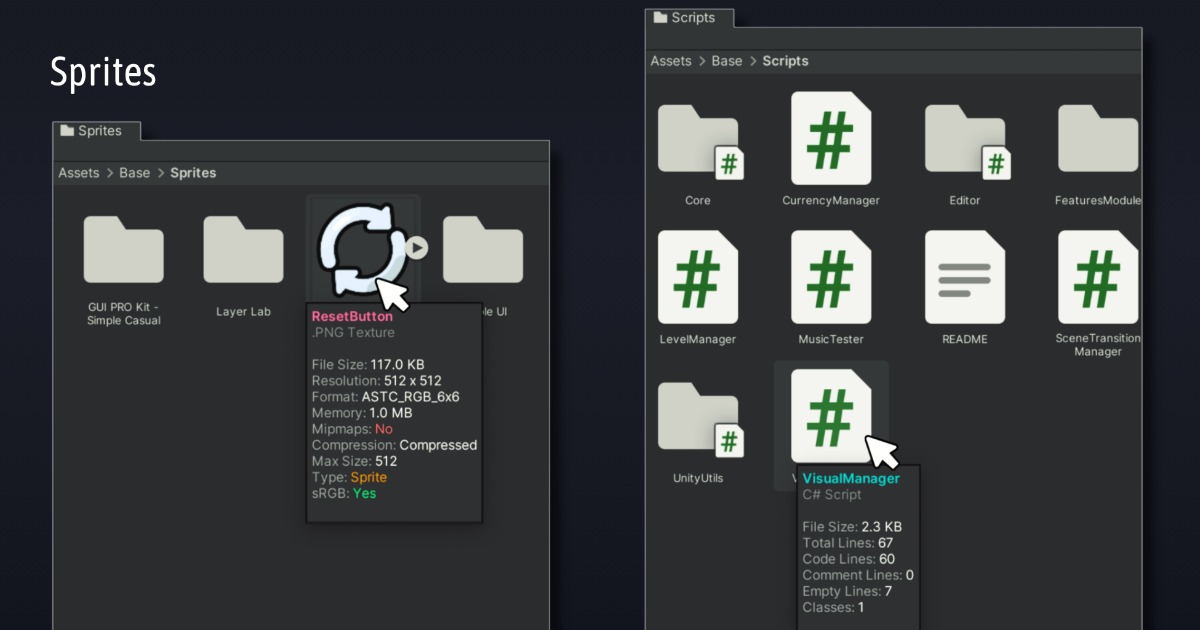This screenshot has width=1200, height=630.
Task: Select the LevelManager script icon
Action: pyautogui.click(x=697, y=278)
